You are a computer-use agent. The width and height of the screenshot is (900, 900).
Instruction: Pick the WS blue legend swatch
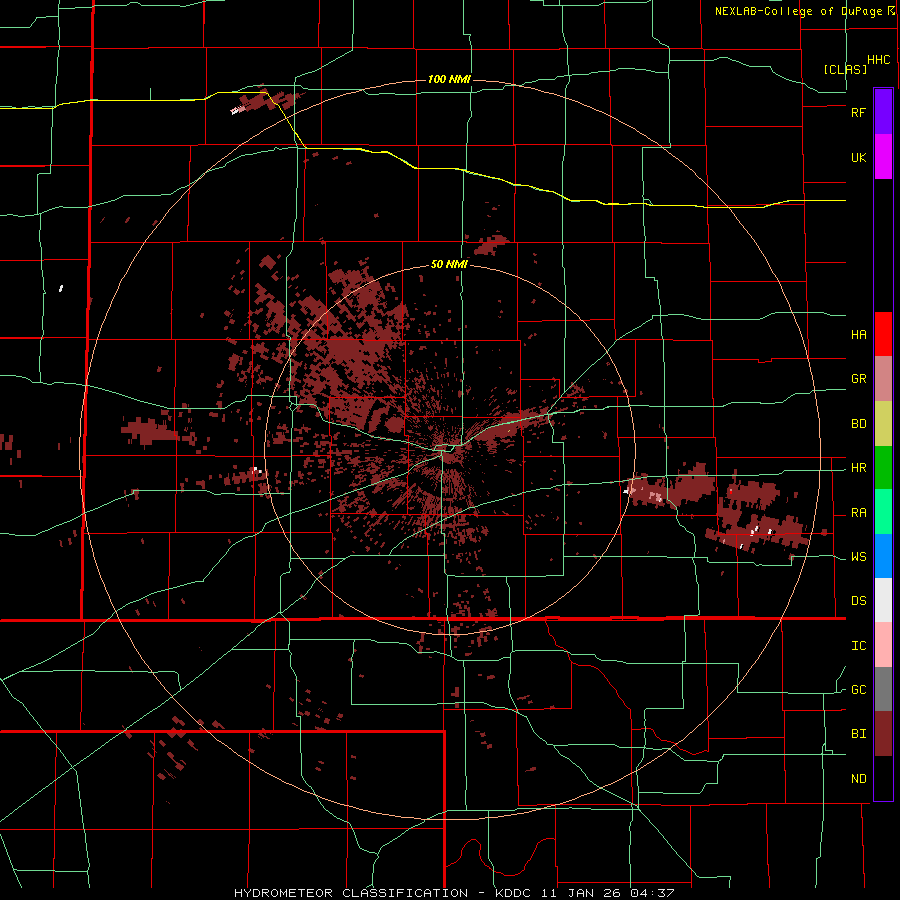(x=883, y=556)
